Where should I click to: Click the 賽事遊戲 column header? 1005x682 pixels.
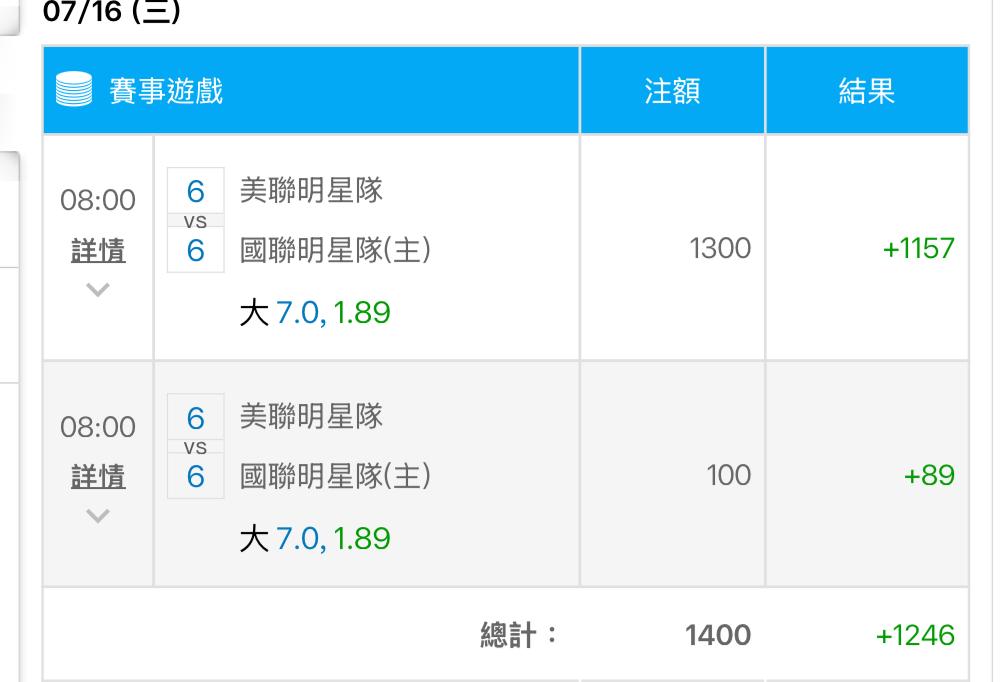point(166,90)
